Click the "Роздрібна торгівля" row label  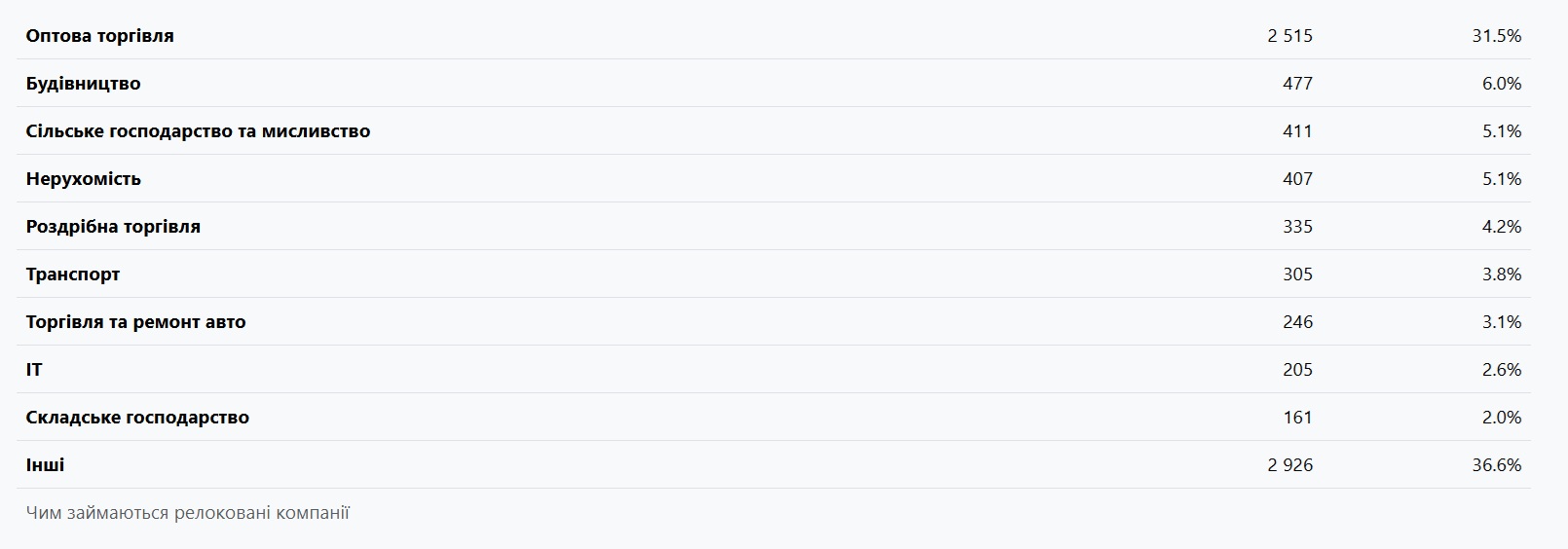point(113,227)
